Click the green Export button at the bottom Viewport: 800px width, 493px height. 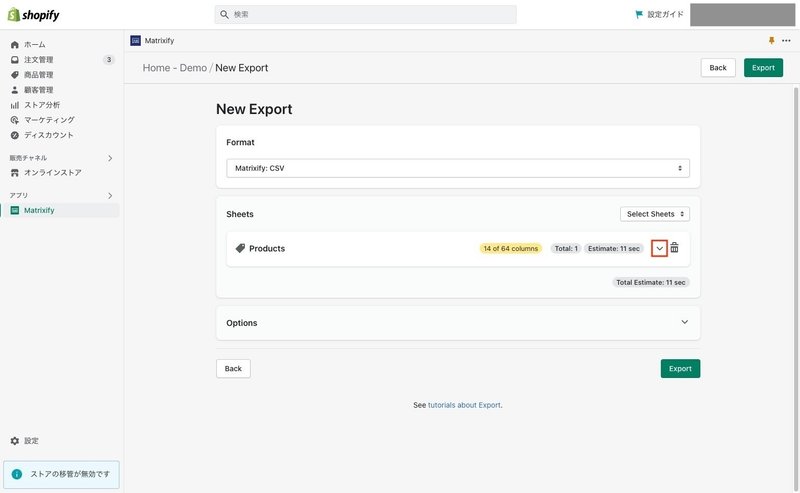pyautogui.click(x=680, y=368)
